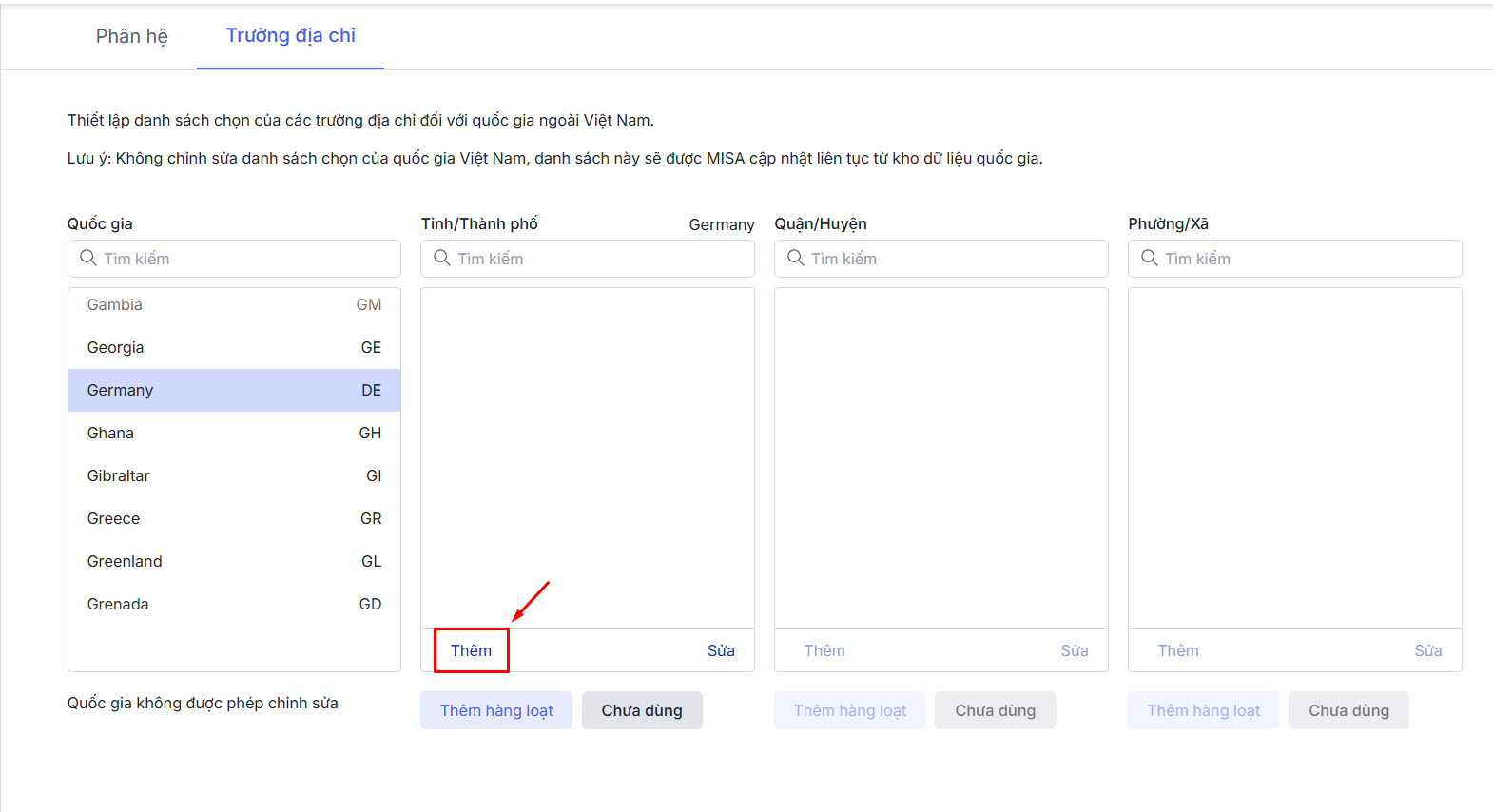
Task: Click the Quận/Huyện search magnifier icon
Action: pyautogui.click(x=796, y=258)
